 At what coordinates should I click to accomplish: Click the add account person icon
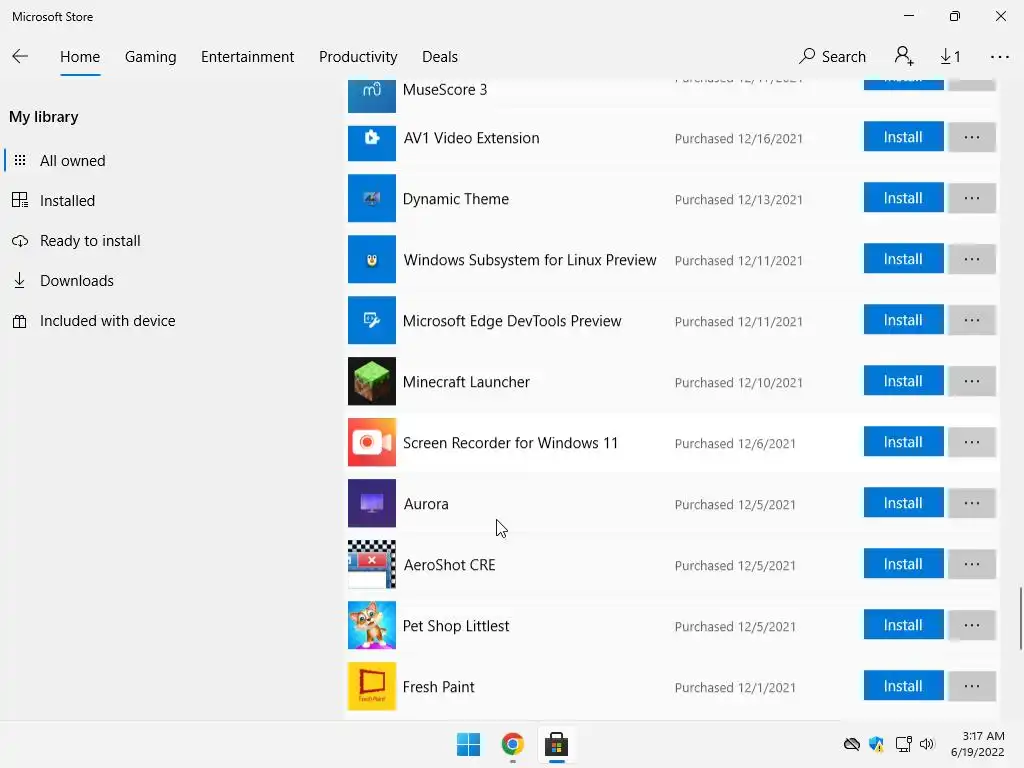pyautogui.click(x=904, y=56)
